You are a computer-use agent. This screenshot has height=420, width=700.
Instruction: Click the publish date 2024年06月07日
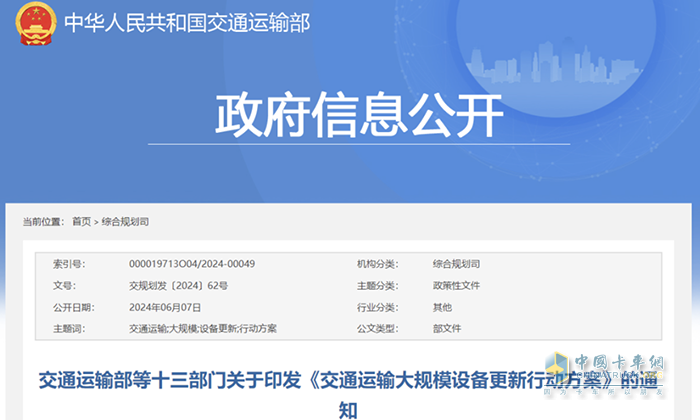pyautogui.click(x=165, y=307)
